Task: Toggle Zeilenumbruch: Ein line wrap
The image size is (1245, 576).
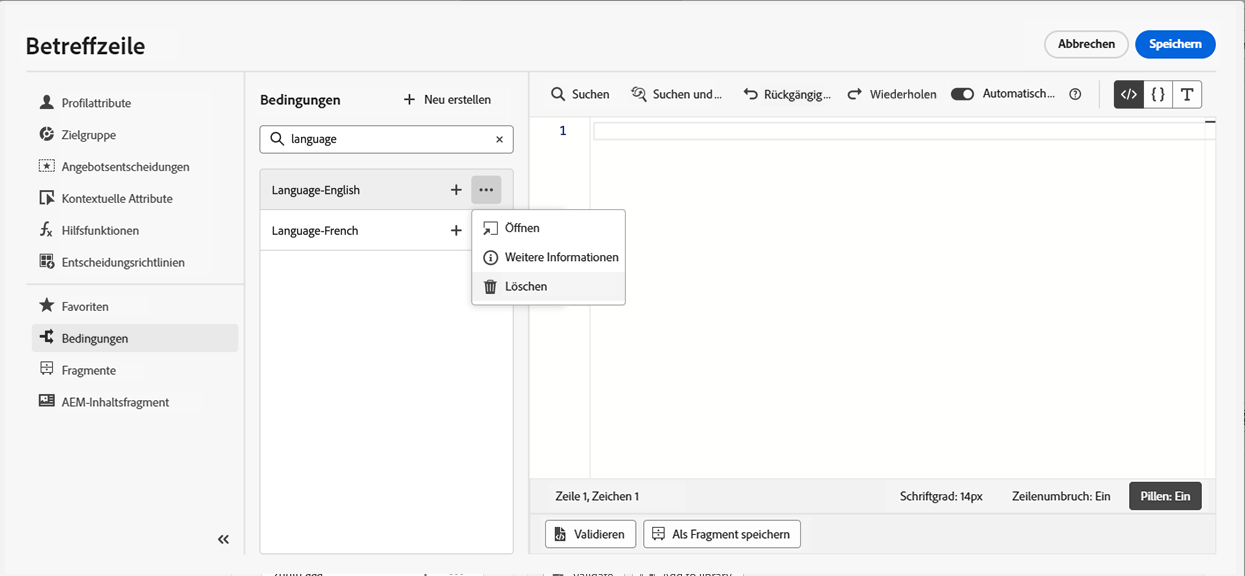Action: click(x=1061, y=496)
